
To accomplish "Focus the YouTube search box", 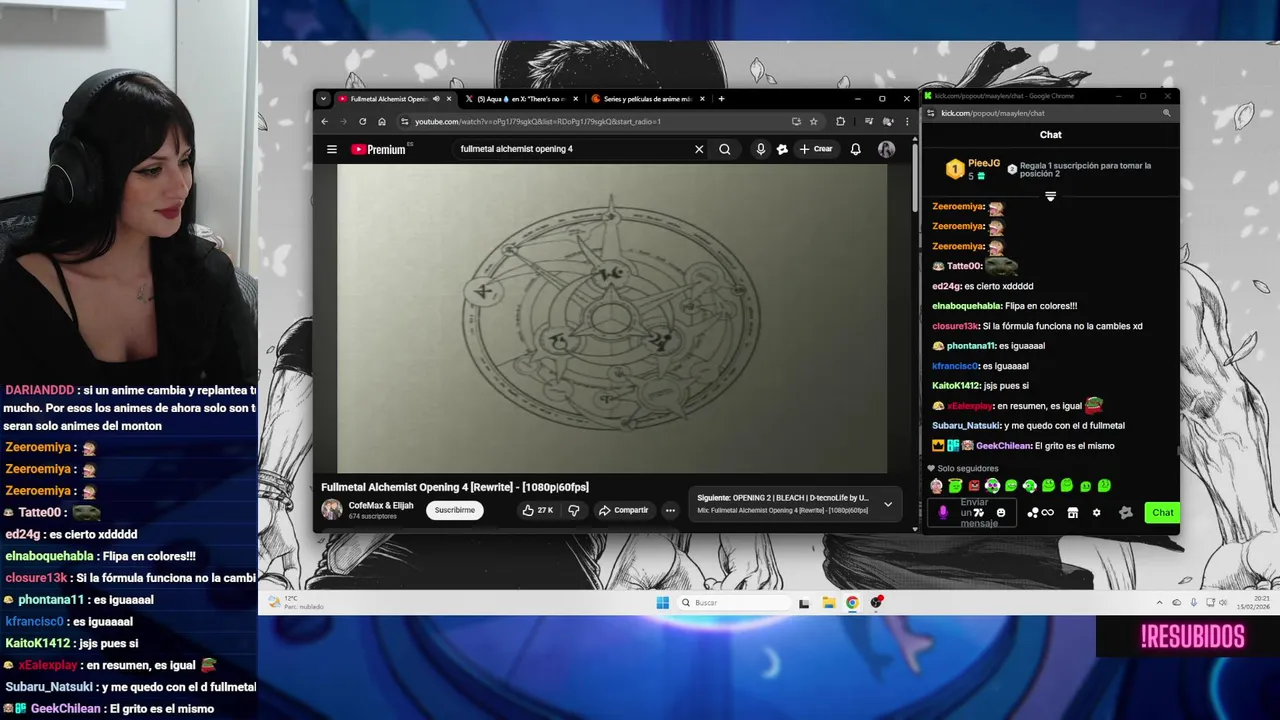I will pos(572,149).
